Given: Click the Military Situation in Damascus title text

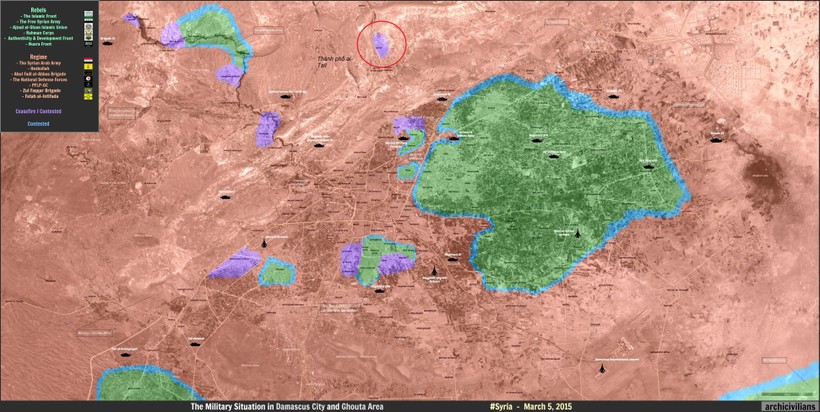Looking at the screenshot, I should click(x=287, y=406).
